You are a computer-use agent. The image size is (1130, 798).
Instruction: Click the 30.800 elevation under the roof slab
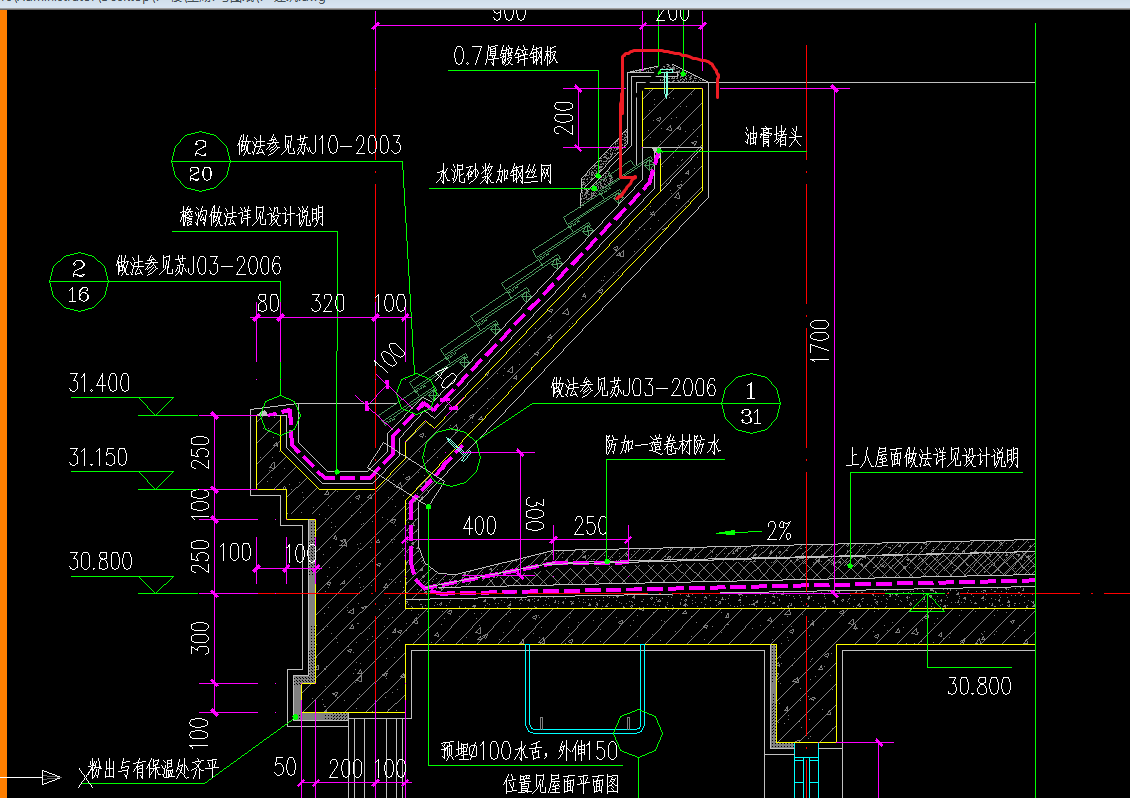pyautogui.click(x=979, y=686)
